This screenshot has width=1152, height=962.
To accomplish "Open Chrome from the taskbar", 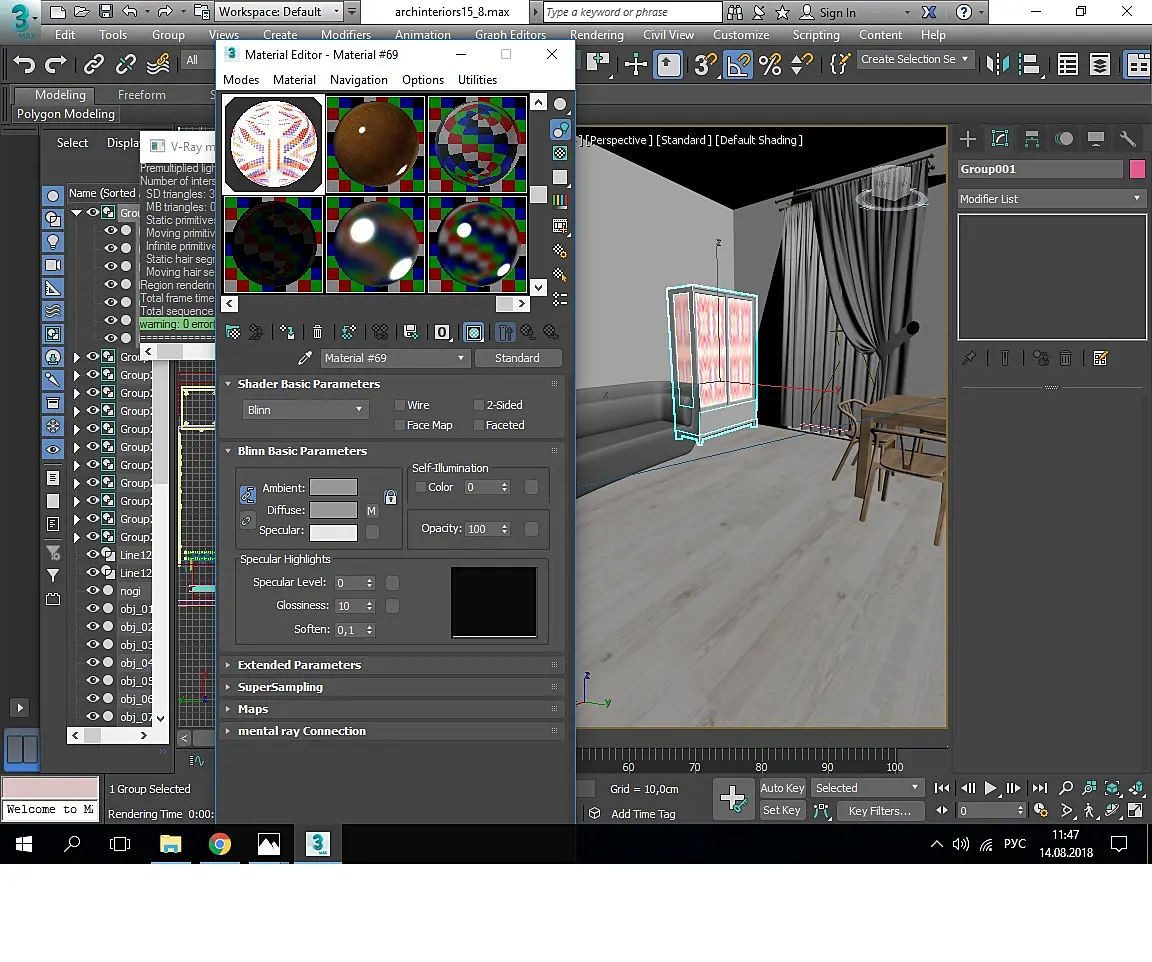I will pos(220,844).
